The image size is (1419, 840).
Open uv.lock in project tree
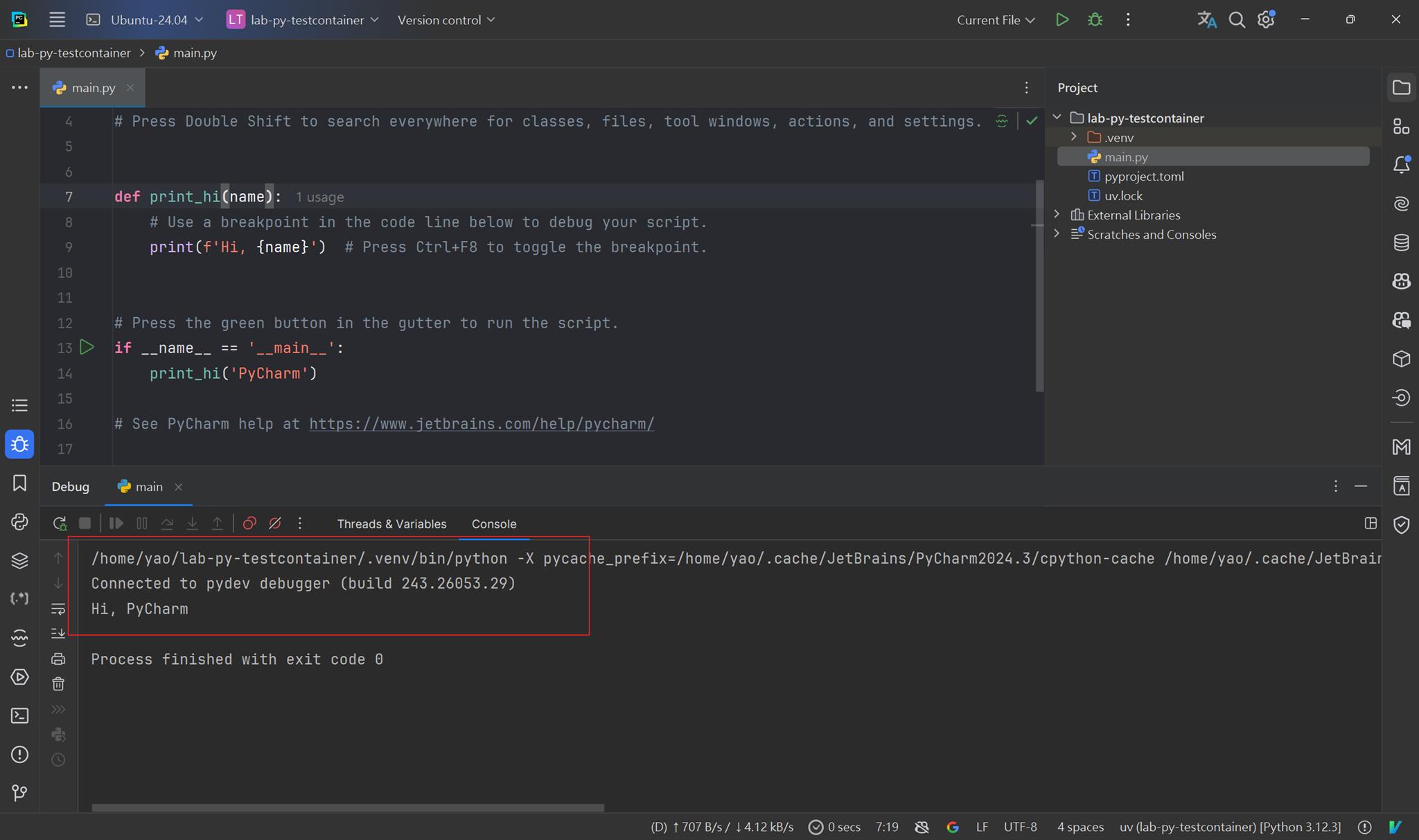click(1122, 195)
